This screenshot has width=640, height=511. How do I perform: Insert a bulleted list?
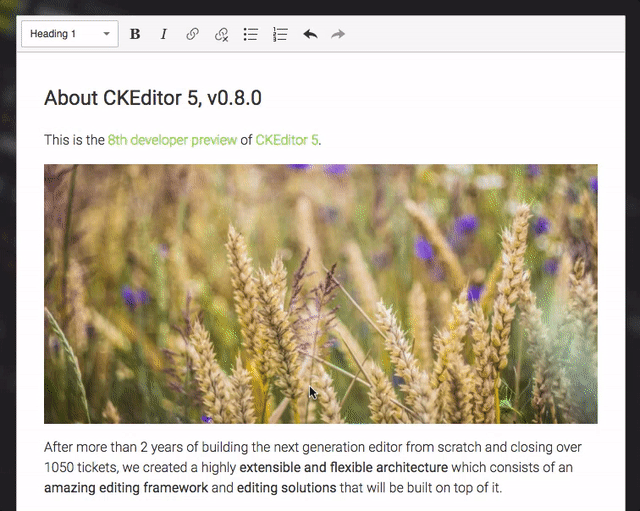pyautogui.click(x=250, y=34)
